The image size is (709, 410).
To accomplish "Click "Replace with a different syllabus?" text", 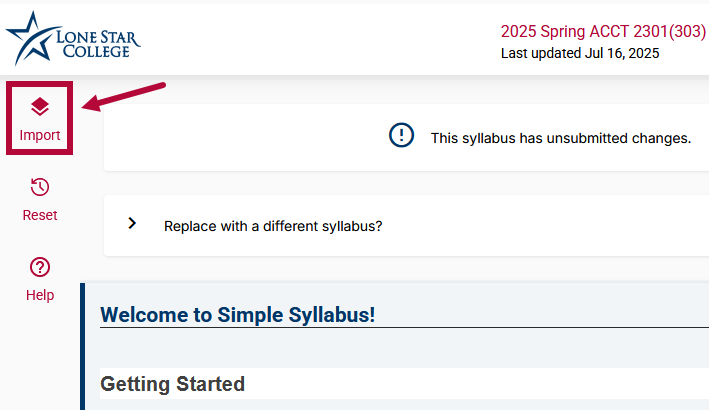I will (273, 226).
